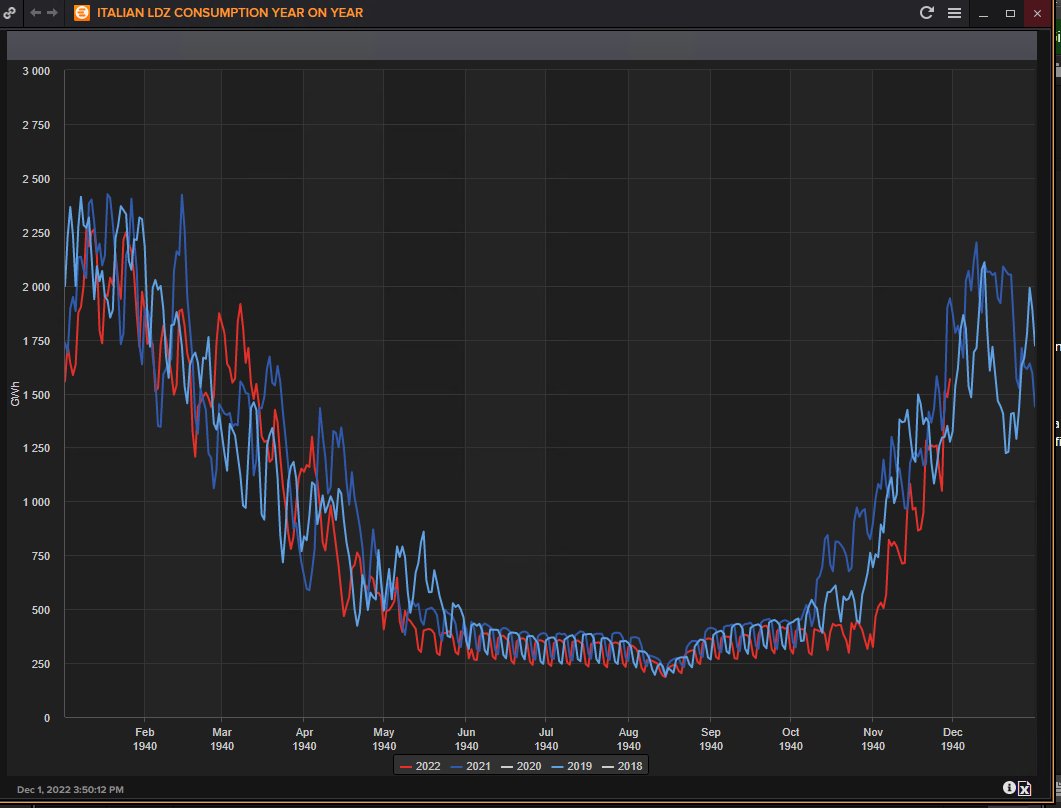Go forward using the right arrow
Screen dimensions: 1061x808
click(52, 13)
